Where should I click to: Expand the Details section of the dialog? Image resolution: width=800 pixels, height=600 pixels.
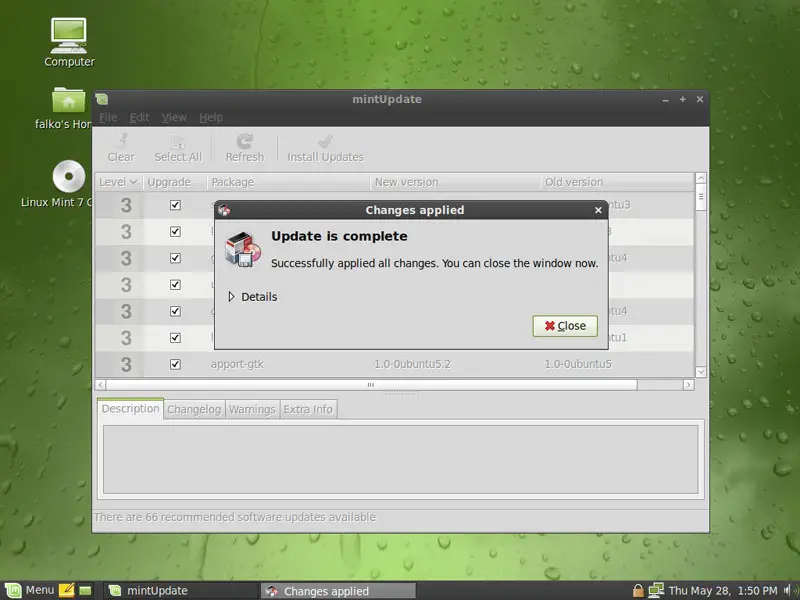click(x=253, y=297)
